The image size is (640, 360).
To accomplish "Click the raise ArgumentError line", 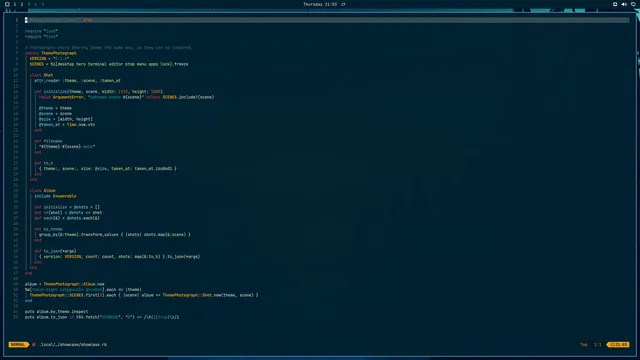I will pyautogui.click(x=127, y=97).
